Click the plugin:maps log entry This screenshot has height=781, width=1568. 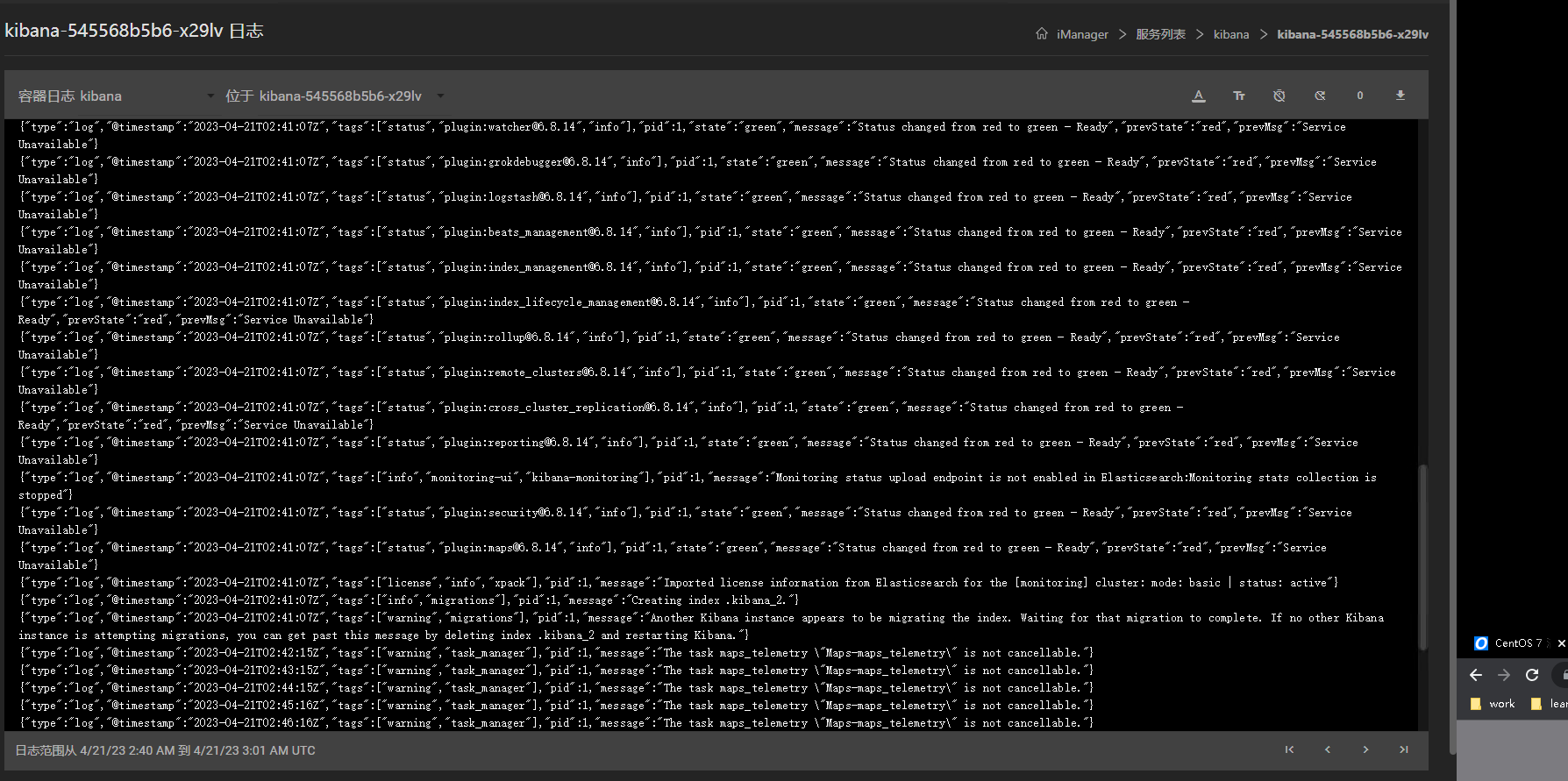pos(672,556)
